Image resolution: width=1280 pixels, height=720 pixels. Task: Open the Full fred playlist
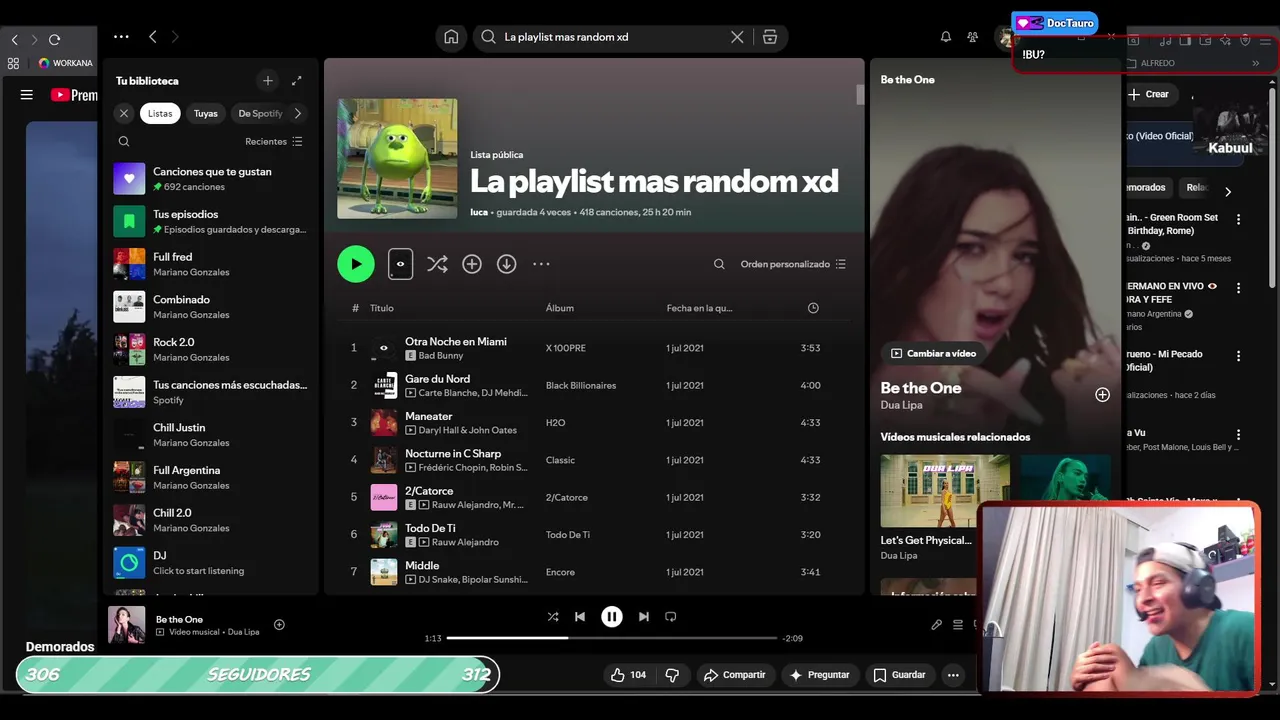click(211, 264)
